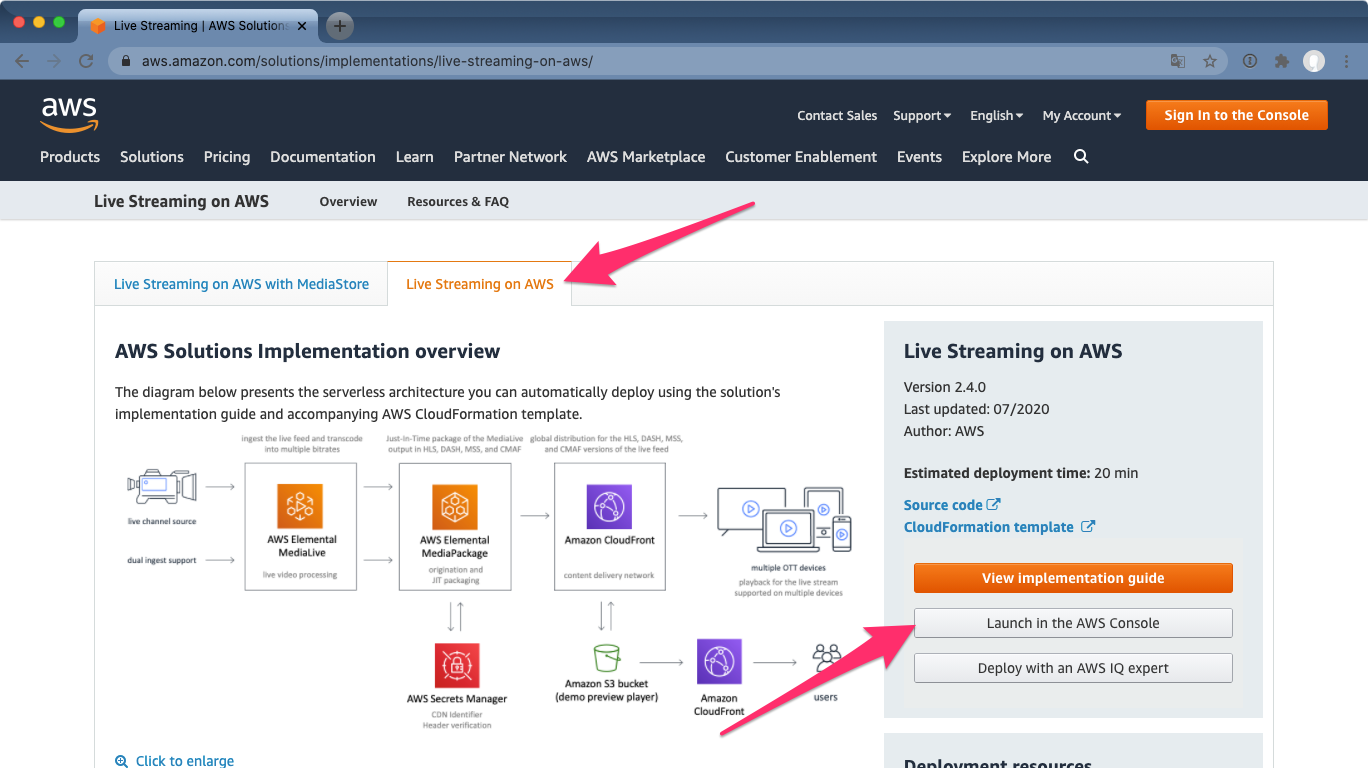Click Contact Sales link
The image size is (1368, 768).
pos(837,115)
